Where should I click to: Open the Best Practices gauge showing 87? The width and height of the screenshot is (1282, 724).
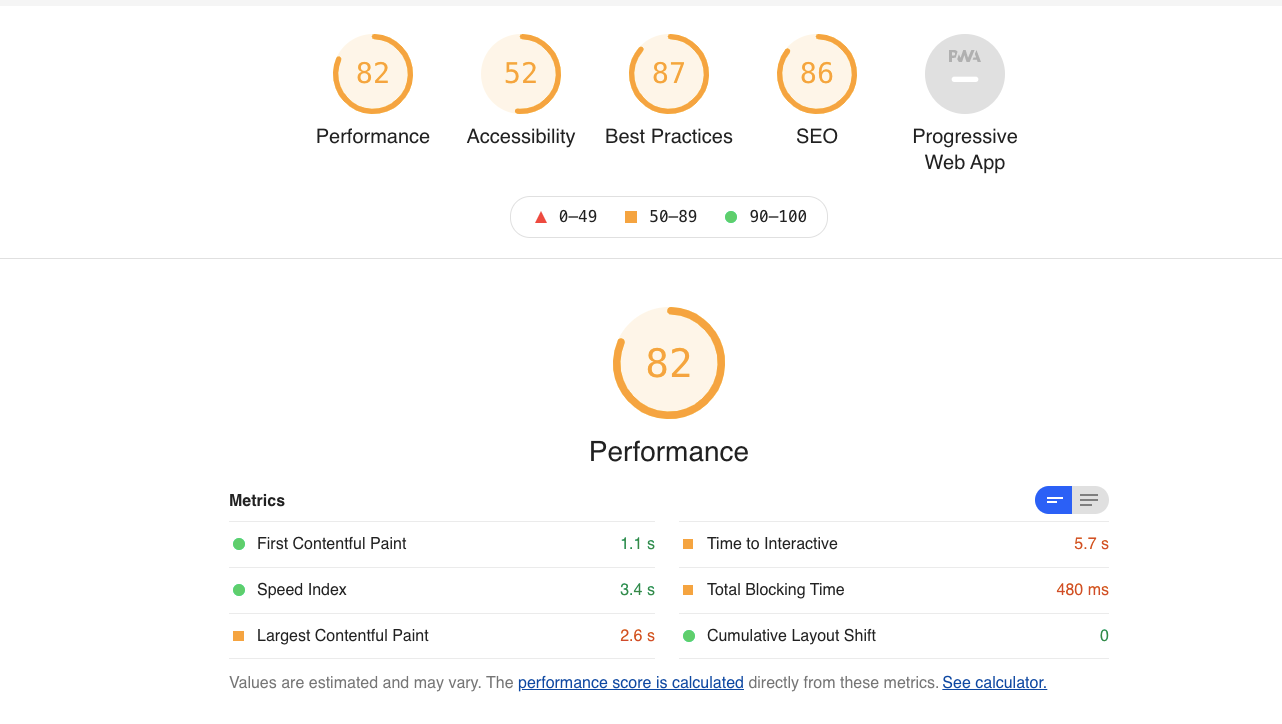click(x=668, y=73)
